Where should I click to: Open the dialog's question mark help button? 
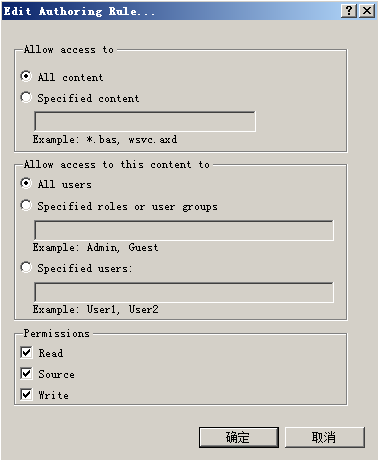coord(349,11)
